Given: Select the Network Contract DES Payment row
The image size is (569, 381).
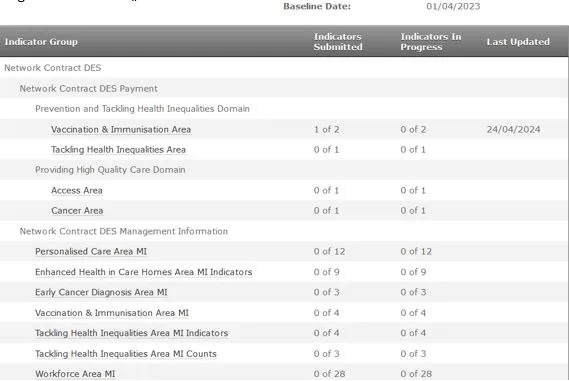Looking at the screenshot, I should tap(284, 89).
